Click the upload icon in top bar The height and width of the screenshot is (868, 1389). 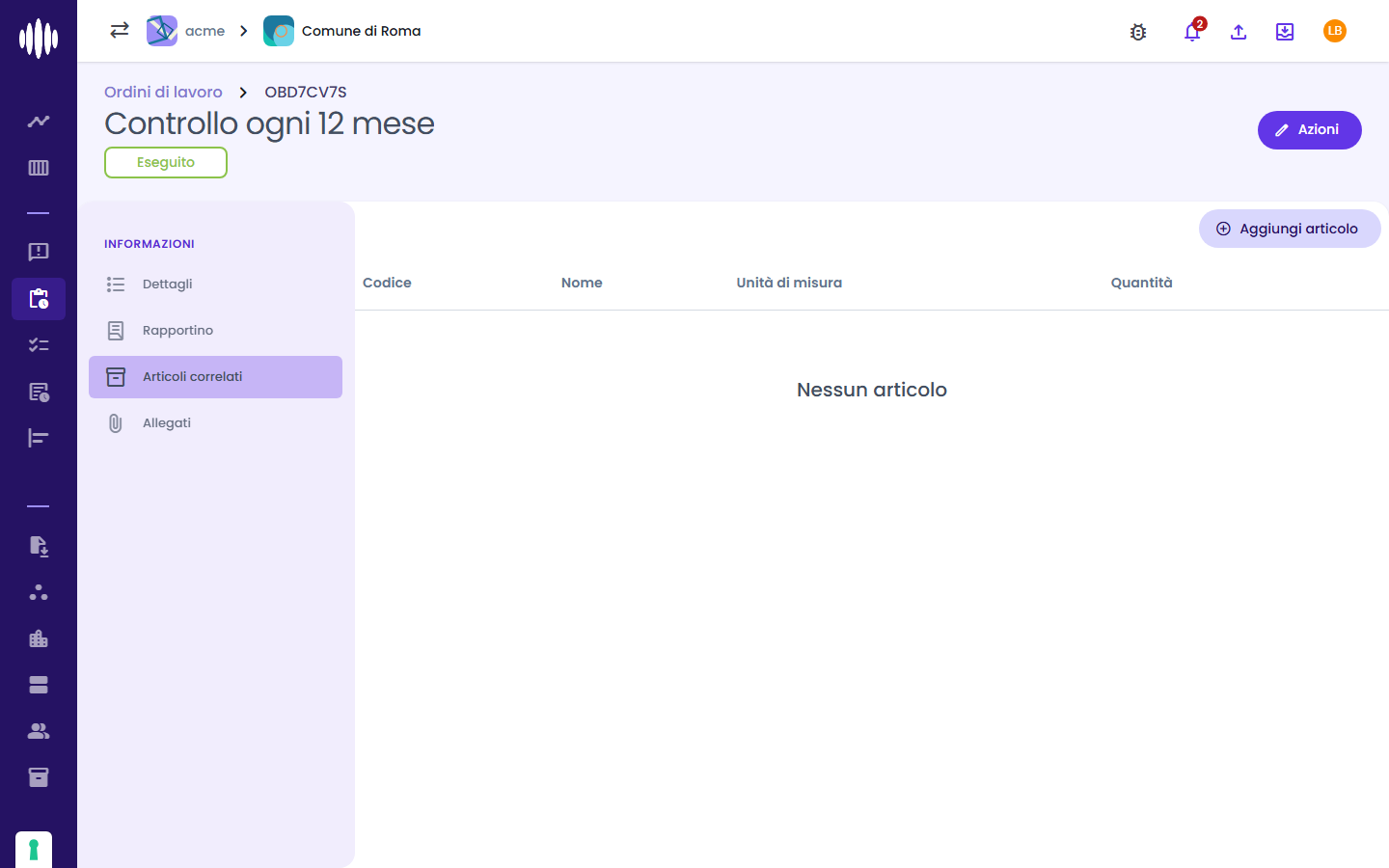[x=1239, y=32]
